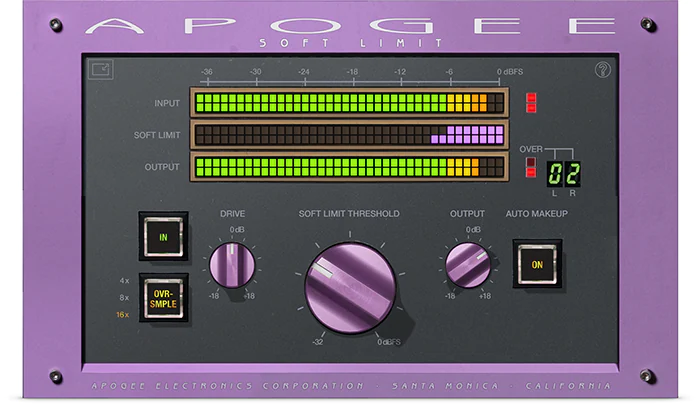Reset the left channel over counter display
The image size is (700, 404).
555,174
